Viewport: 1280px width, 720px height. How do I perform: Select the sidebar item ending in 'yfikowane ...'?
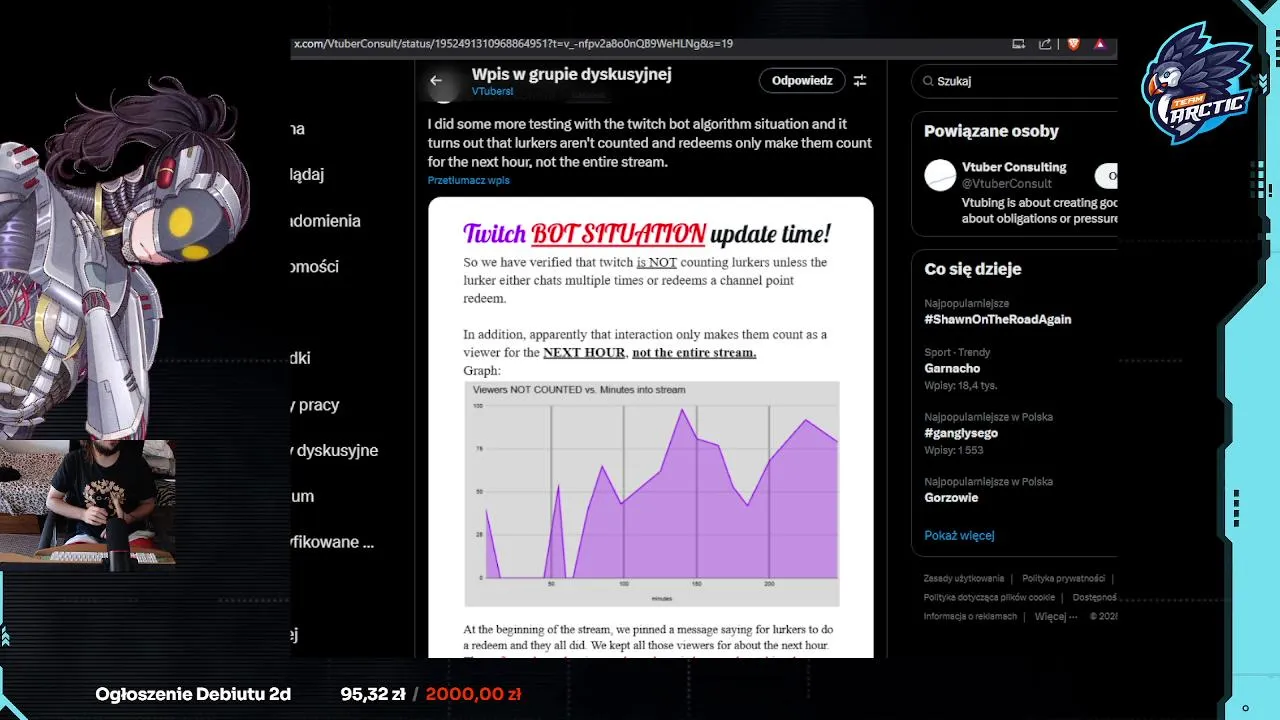tap(333, 542)
